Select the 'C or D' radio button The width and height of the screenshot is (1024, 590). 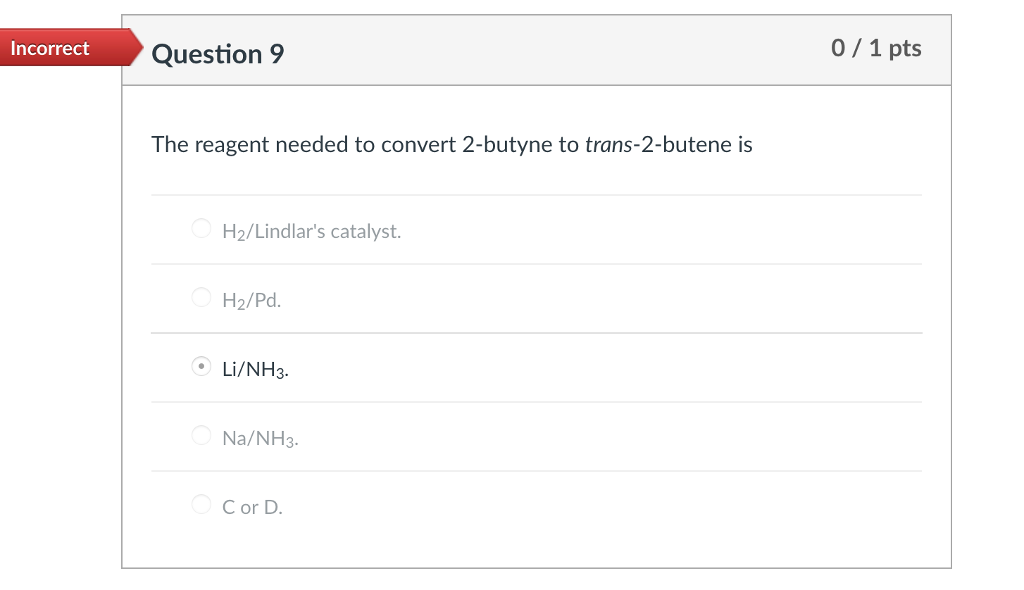tap(201, 504)
